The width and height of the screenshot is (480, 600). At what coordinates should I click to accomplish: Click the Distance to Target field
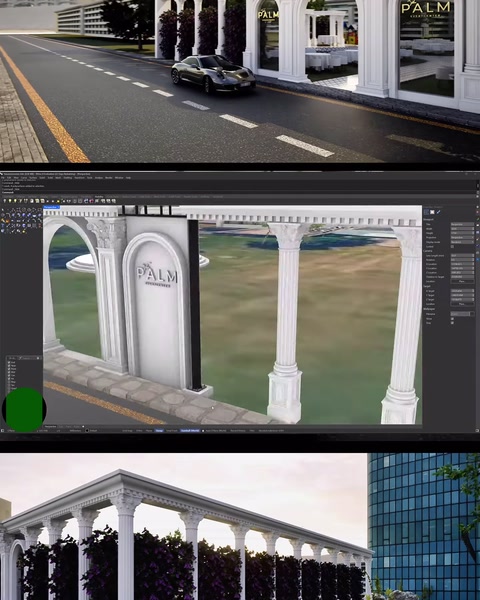(x=462, y=277)
